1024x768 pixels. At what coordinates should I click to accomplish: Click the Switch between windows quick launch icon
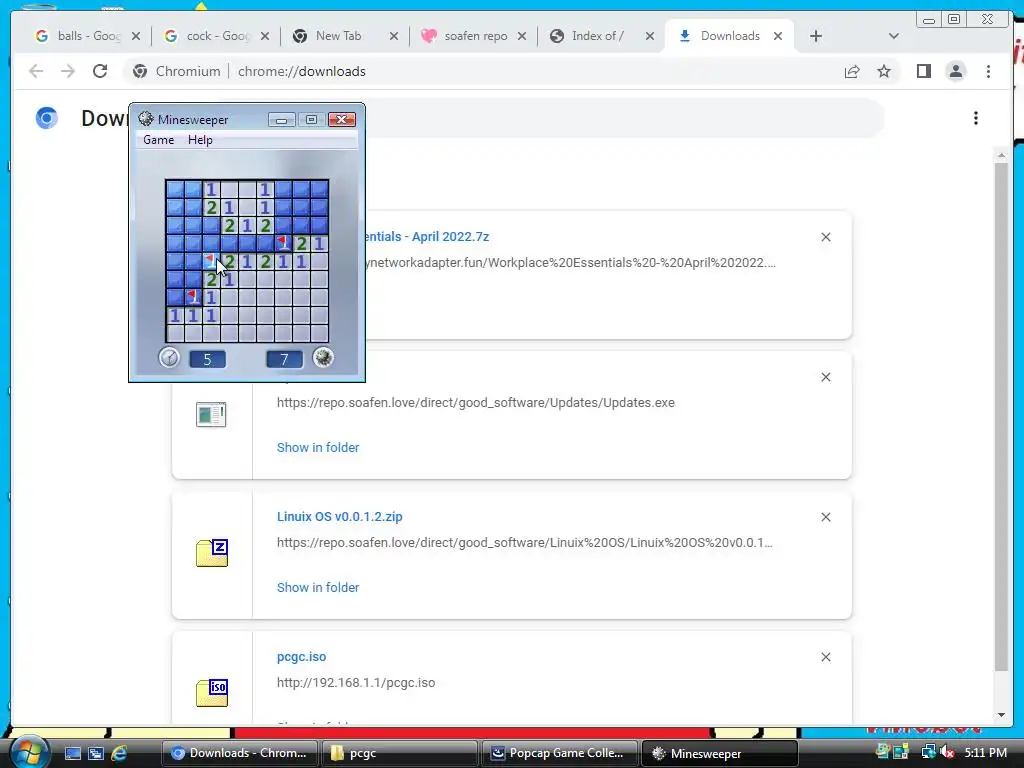tap(96, 753)
